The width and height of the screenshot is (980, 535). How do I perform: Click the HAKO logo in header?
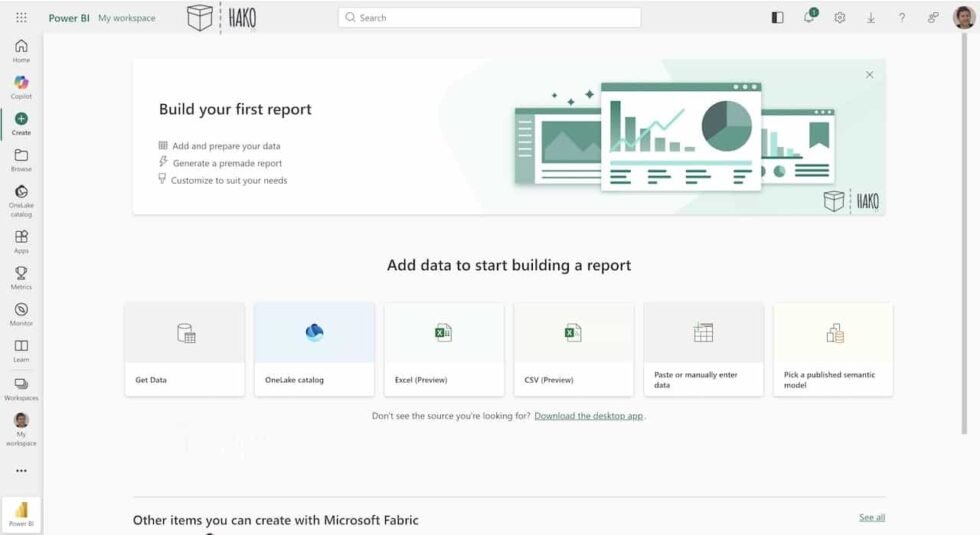222,18
